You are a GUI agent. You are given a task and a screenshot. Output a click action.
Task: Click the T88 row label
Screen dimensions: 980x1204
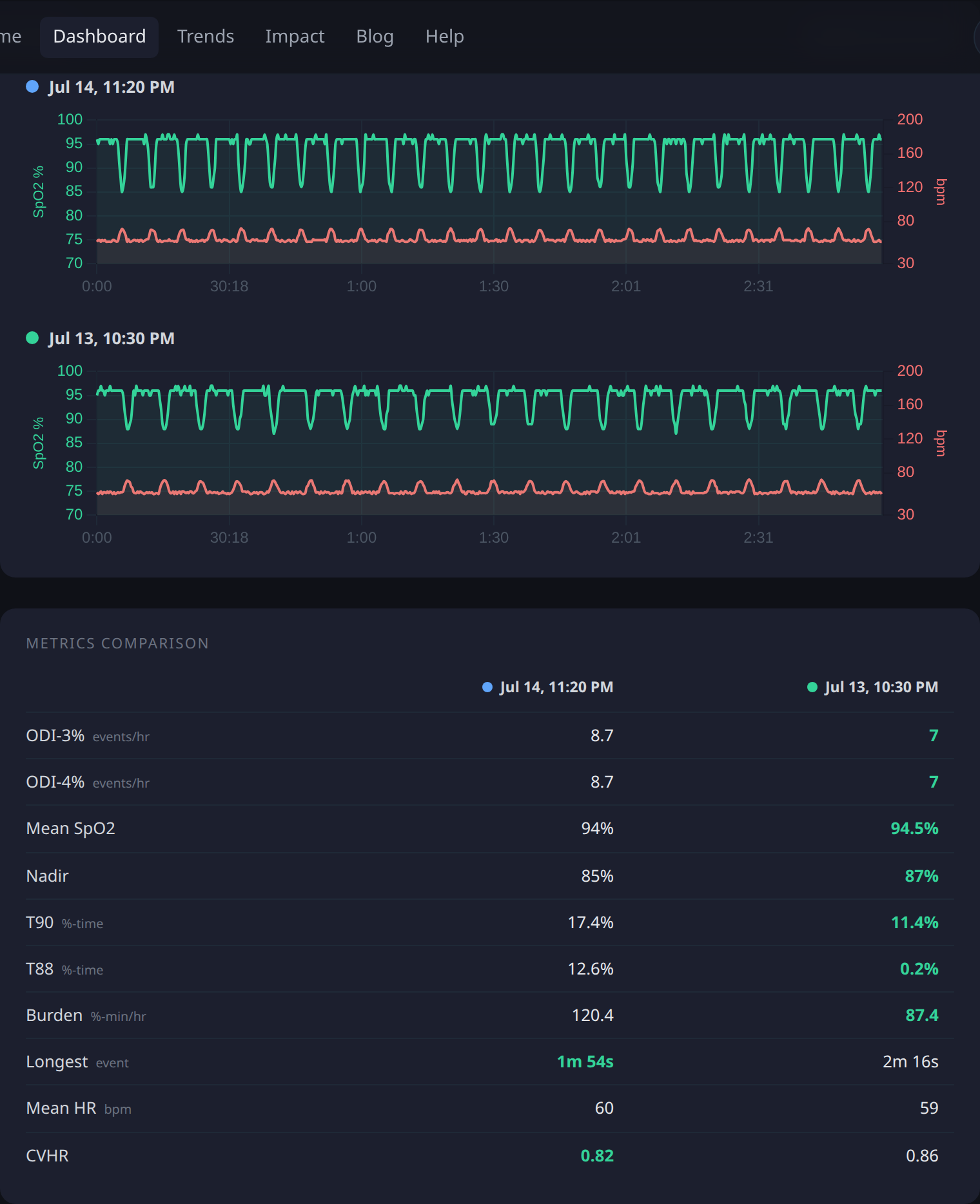40,969
